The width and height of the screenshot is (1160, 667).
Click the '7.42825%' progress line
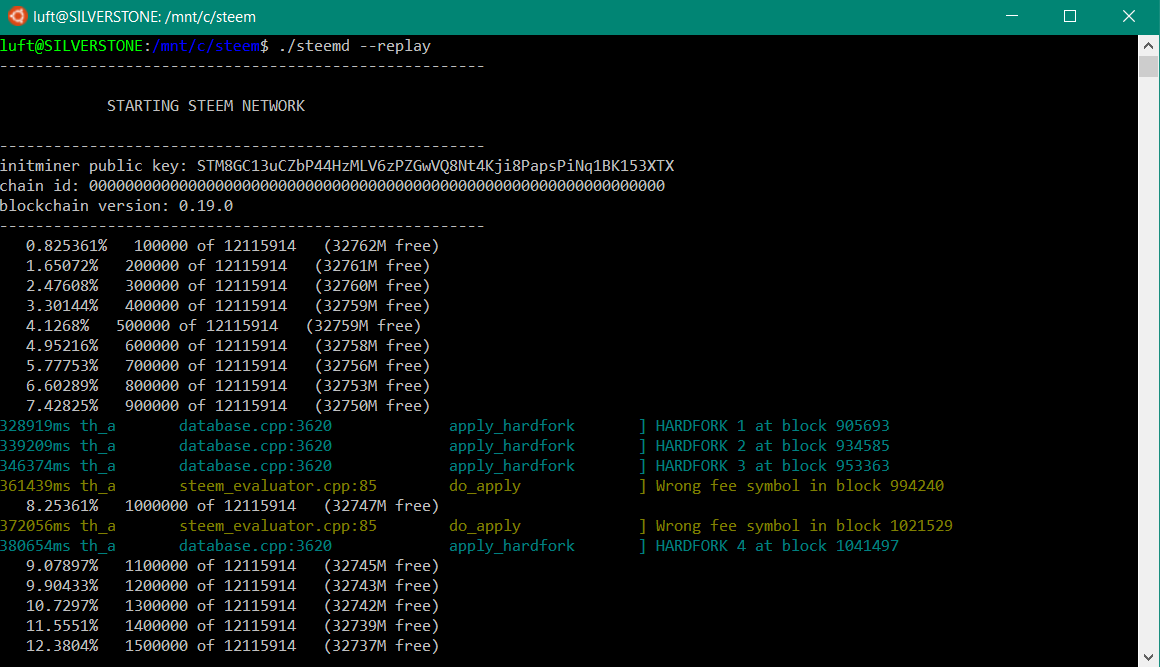coord(228,405)
